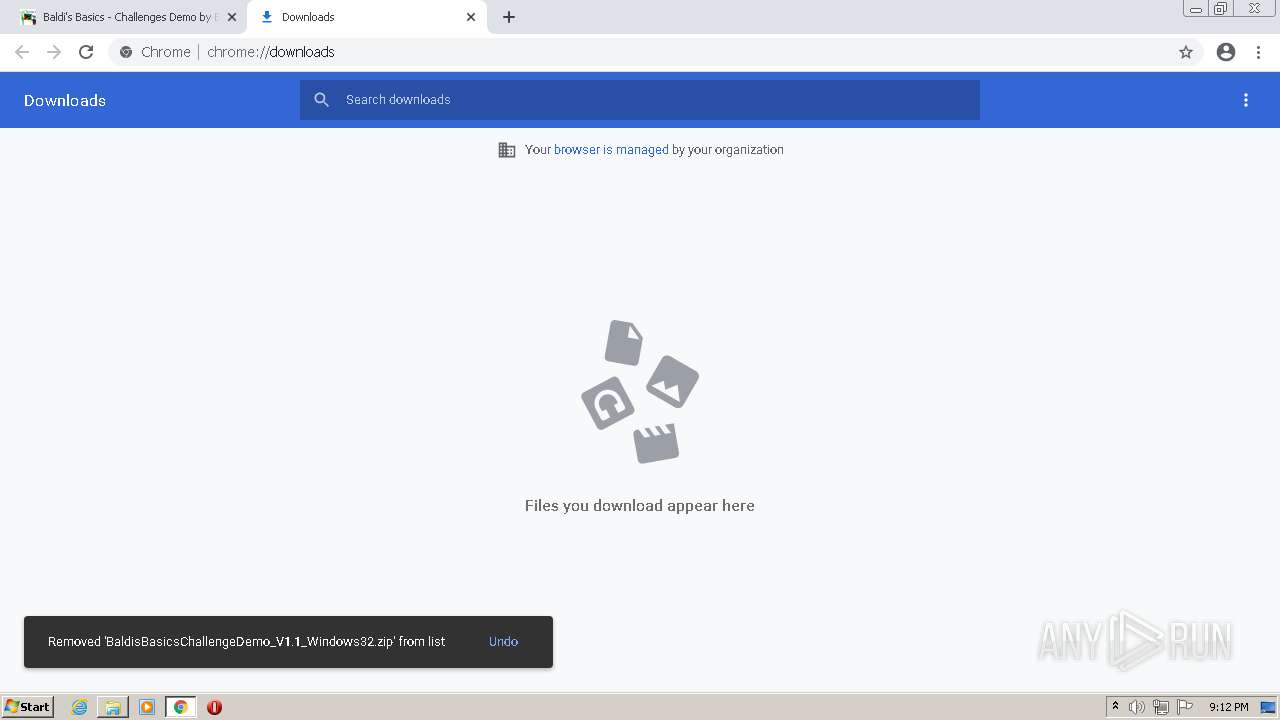Screen dimensions: 1280x720
Task: Bookmark this page with star icon
Action: click(x=1186, y=52)
